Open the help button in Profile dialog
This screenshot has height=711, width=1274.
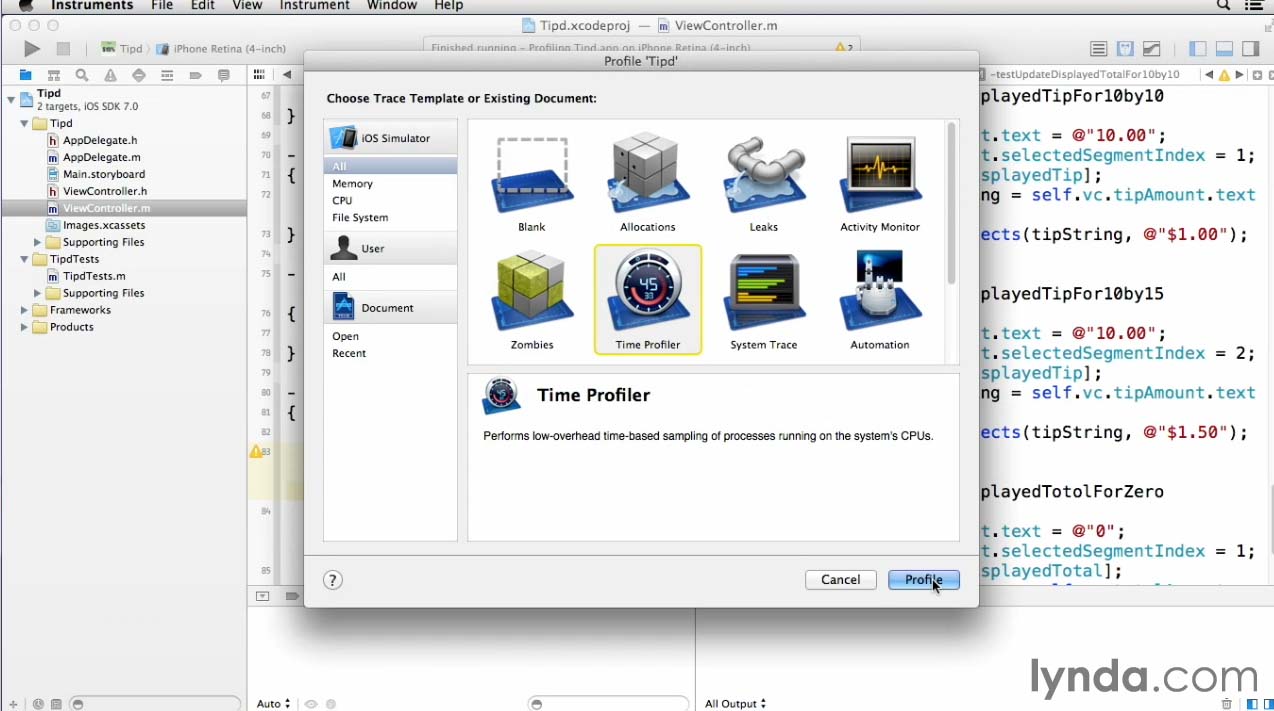point(333,580)
